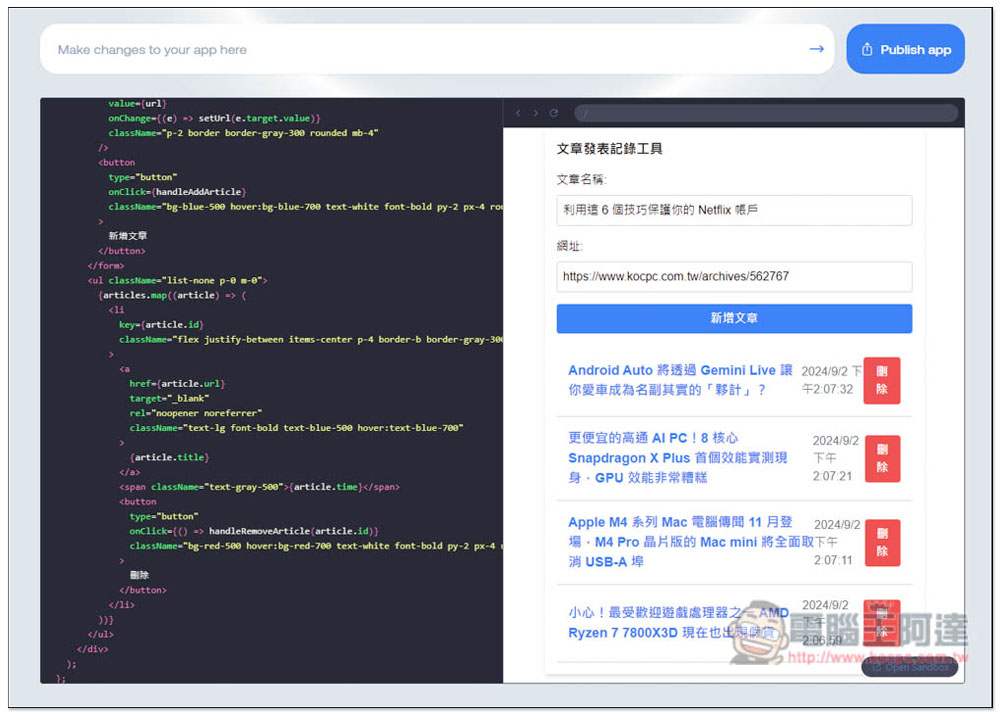
Task: Open the Snapdragon X Plus article link
Action: tap(677, 458)
